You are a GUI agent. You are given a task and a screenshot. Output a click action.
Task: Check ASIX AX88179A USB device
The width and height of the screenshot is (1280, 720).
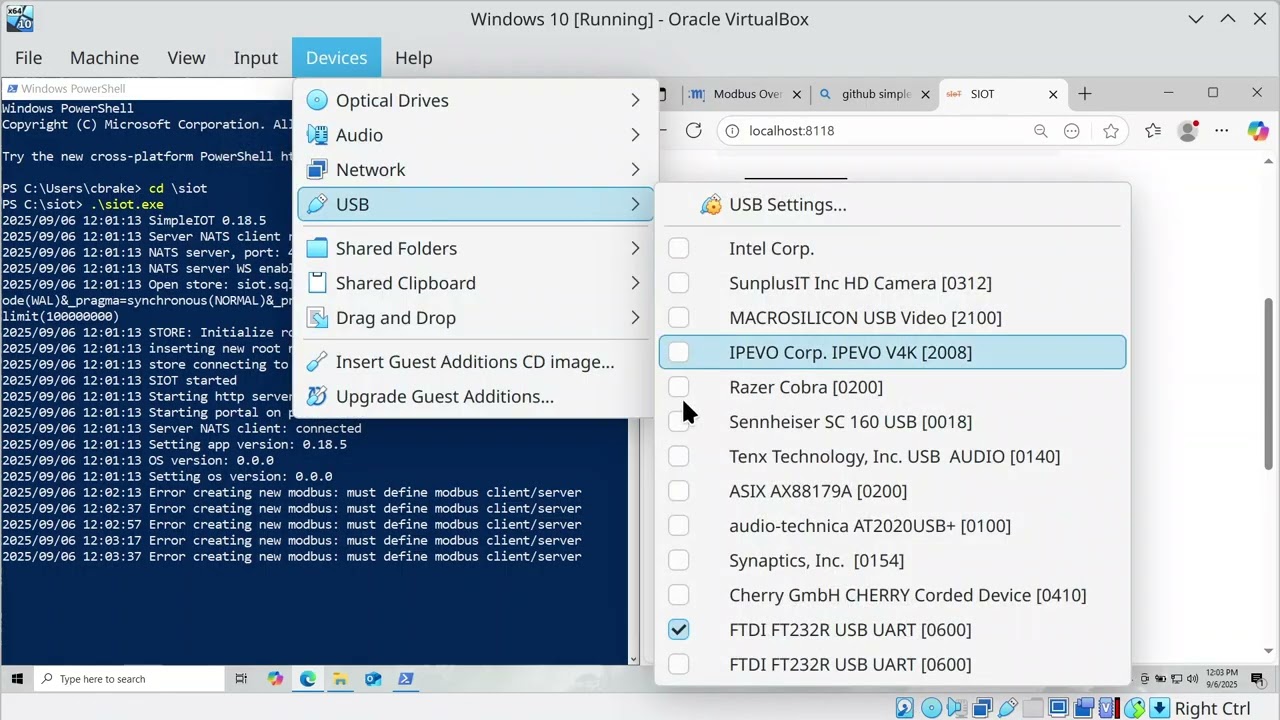(x=679, y=491)
